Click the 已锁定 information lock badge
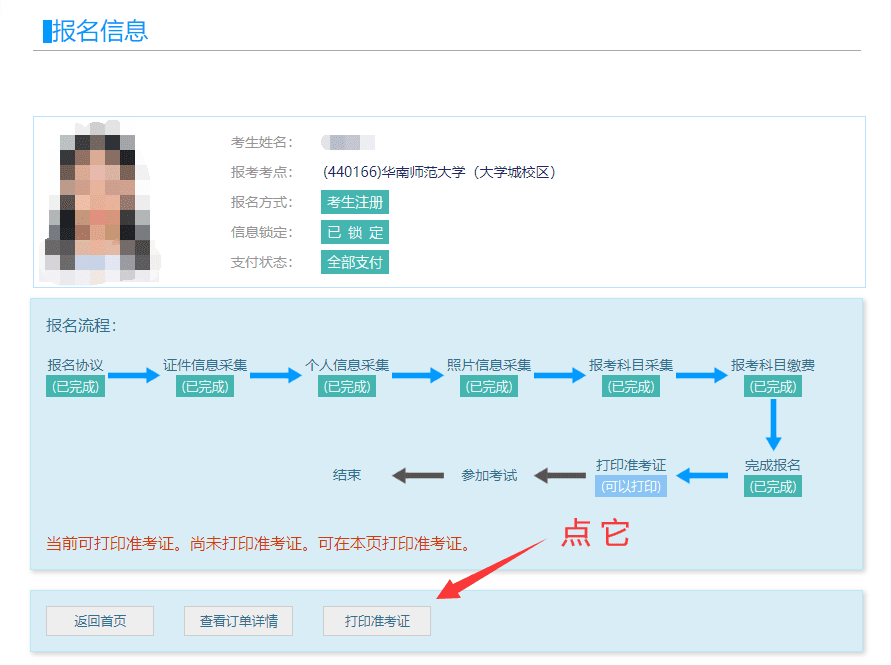The image size is (891, 665). 354,232
